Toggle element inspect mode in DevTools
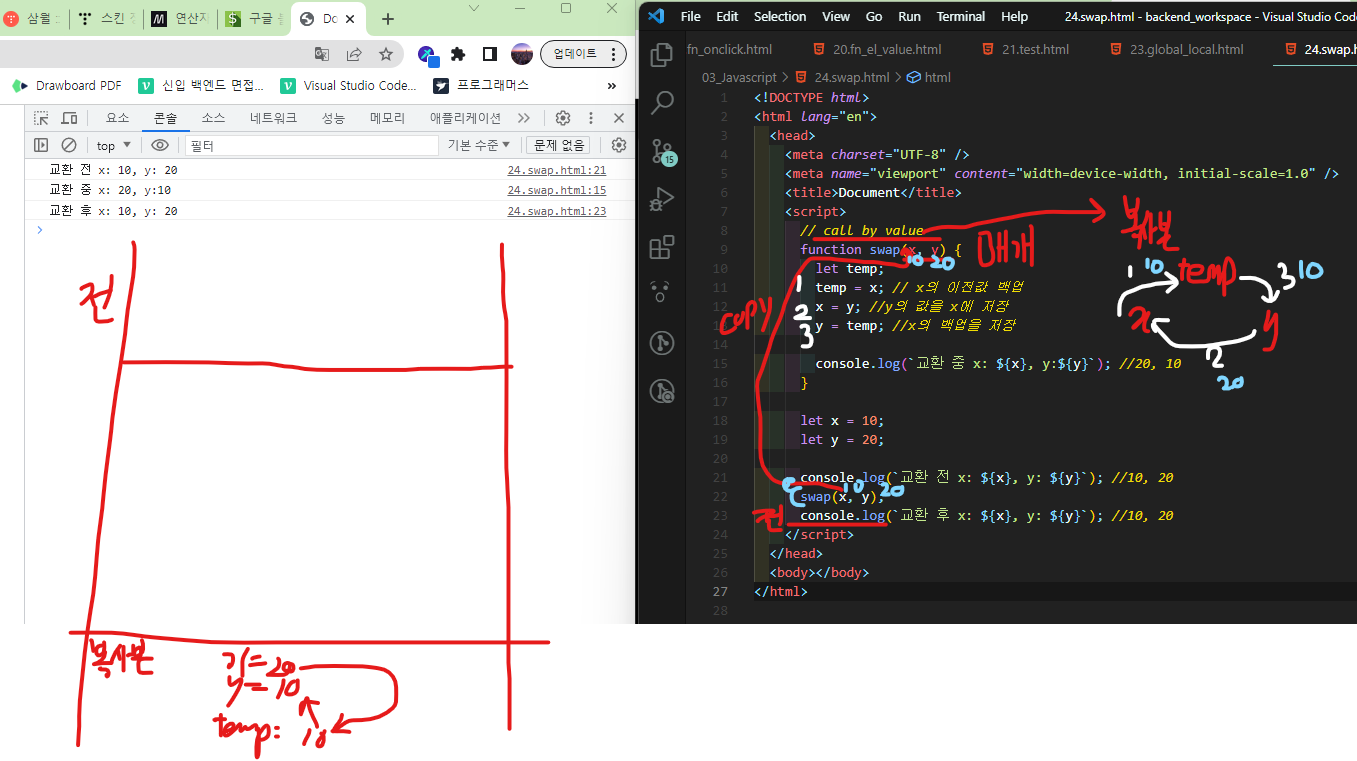Viewport: 1357px width, 761px height. click(x=41, y=118)
